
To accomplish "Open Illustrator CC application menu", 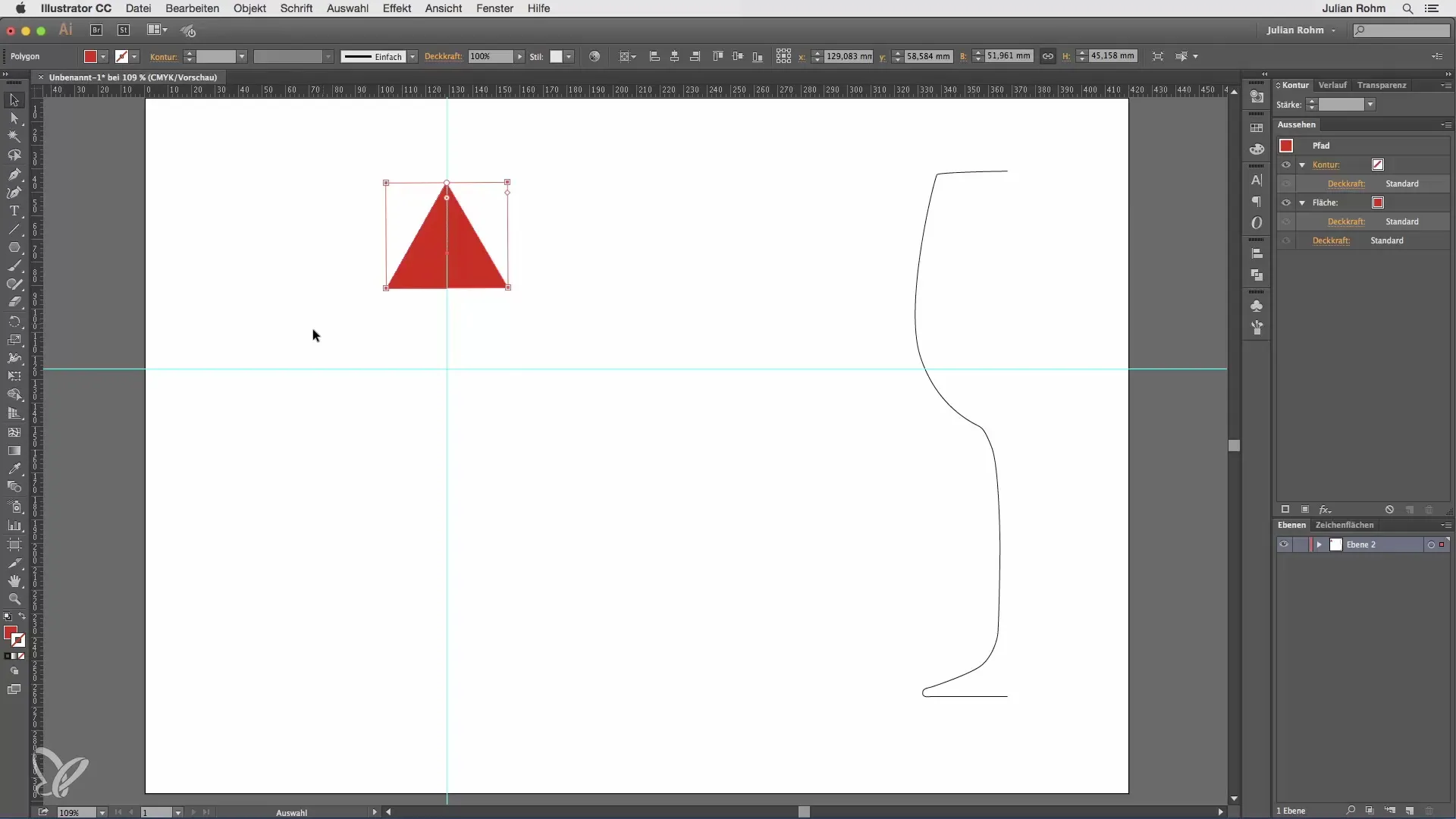I will click(76, 8).
